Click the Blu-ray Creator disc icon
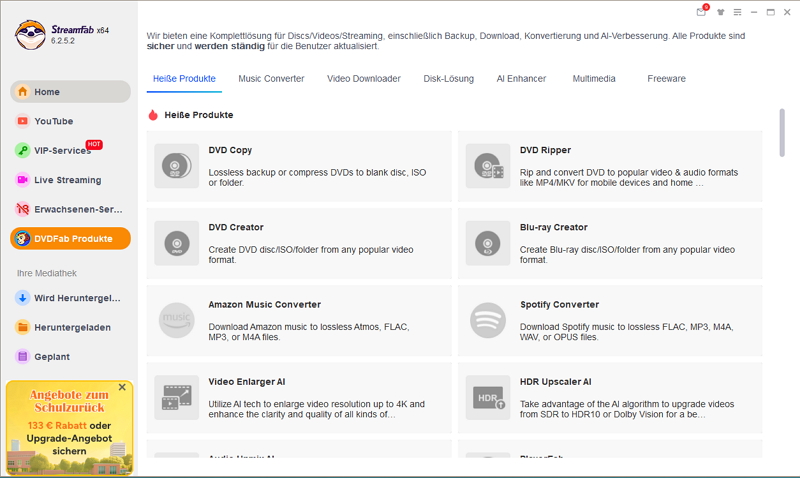This screenshot has height=478, width=800. 488,243
